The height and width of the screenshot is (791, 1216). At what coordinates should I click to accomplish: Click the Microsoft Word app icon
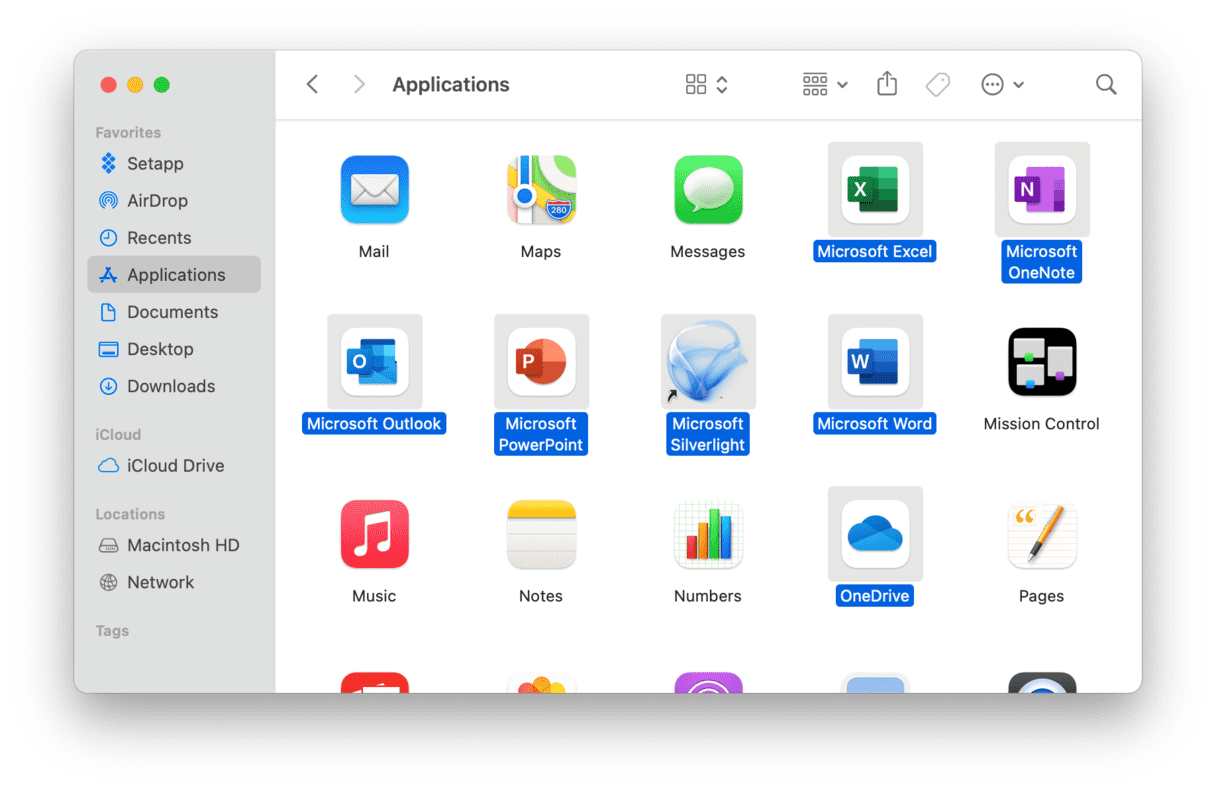point(875,362)
